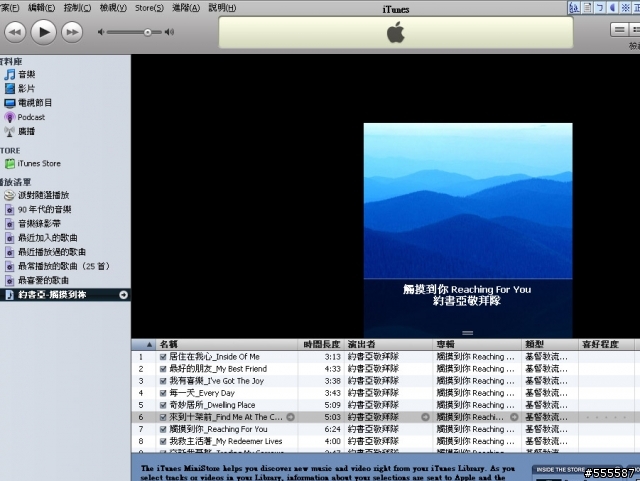Image resolution: width=640 pixels, height=481 pixels.
Task: Click the Previous track rewind button
Action: (15, 32)
